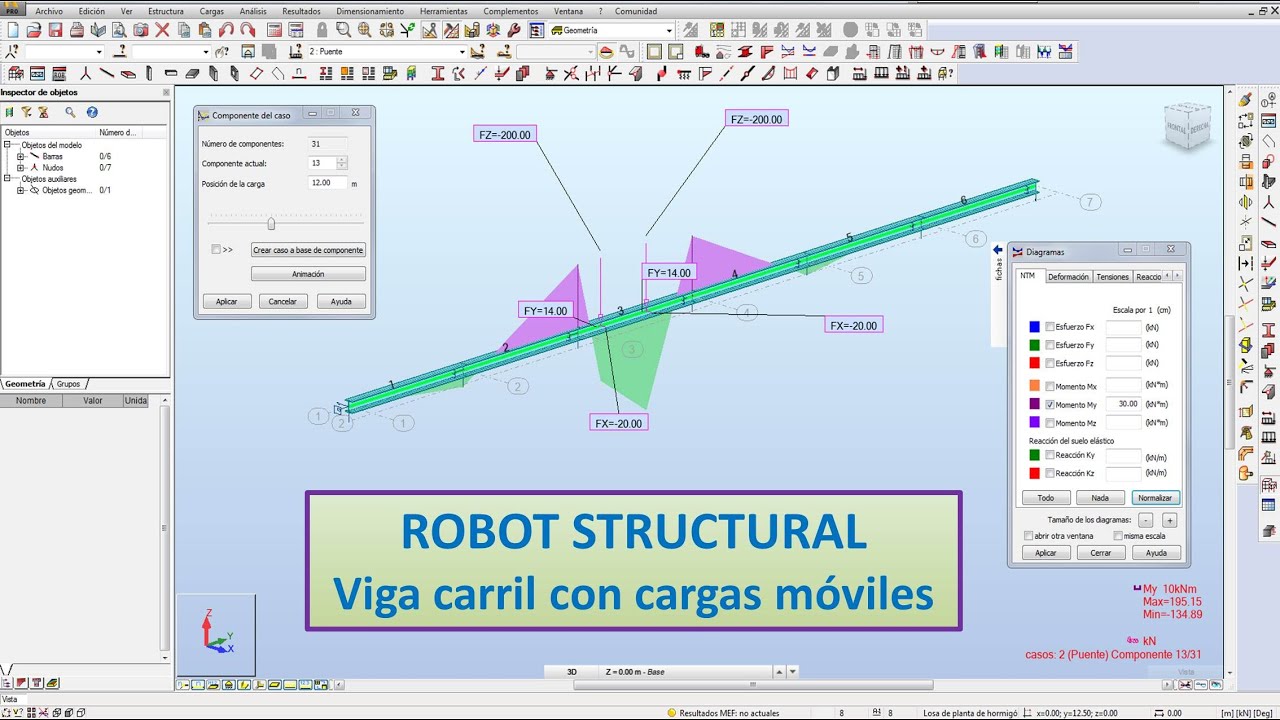Click the 'Componente actual' spinner arrows
The width and height of the screenshot is (1280, 720).
(342, 163)
